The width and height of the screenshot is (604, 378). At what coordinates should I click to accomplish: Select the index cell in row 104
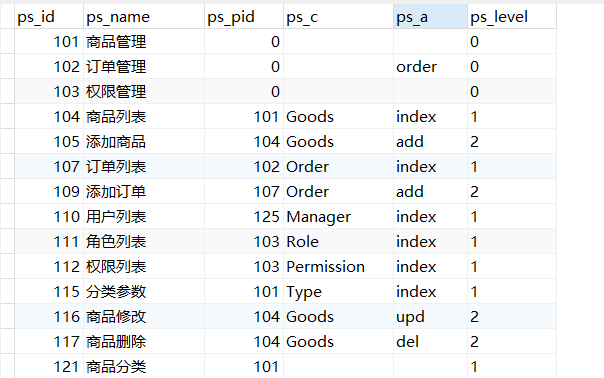[430, 117]
